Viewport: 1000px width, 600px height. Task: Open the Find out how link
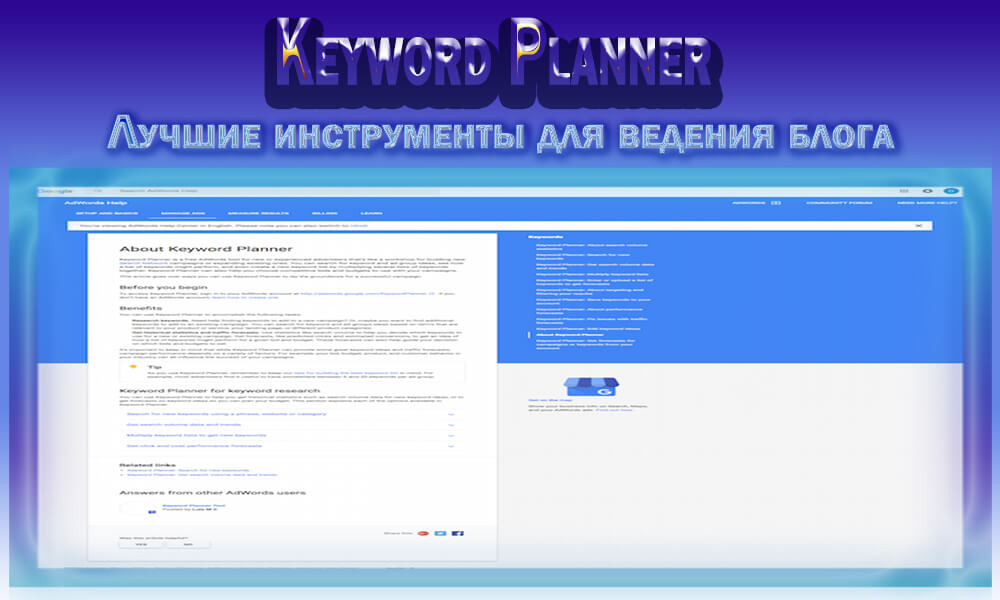click(614, 410)
